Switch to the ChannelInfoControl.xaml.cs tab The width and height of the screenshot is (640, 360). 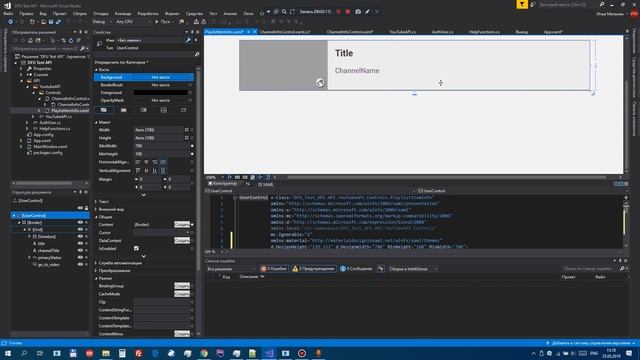coord(285,31)
